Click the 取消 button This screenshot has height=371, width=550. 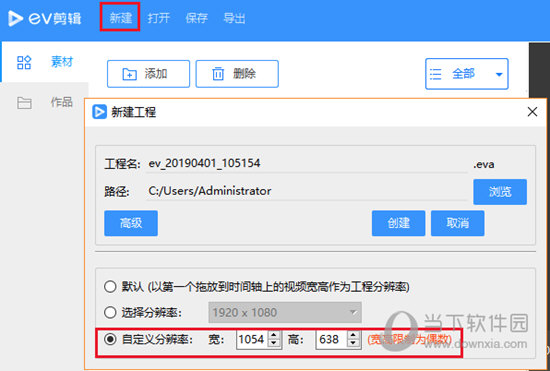point(457,223)
